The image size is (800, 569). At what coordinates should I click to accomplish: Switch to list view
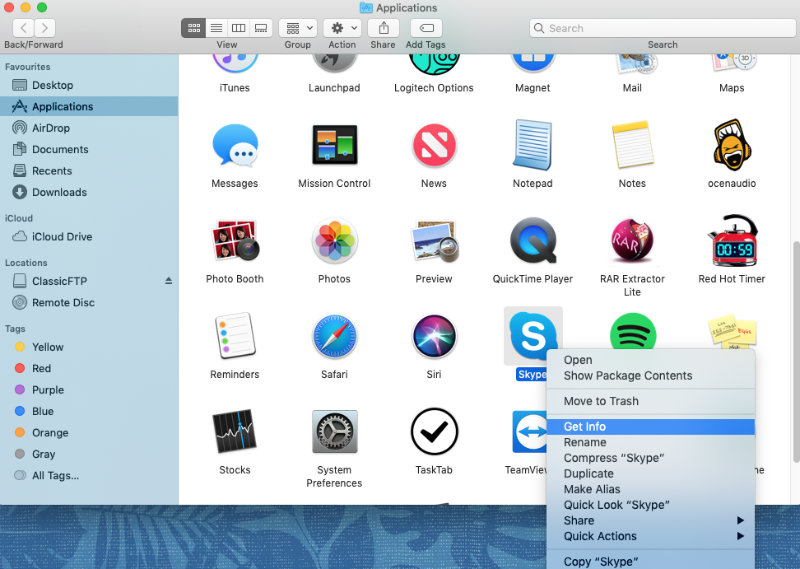click(216, 28)
